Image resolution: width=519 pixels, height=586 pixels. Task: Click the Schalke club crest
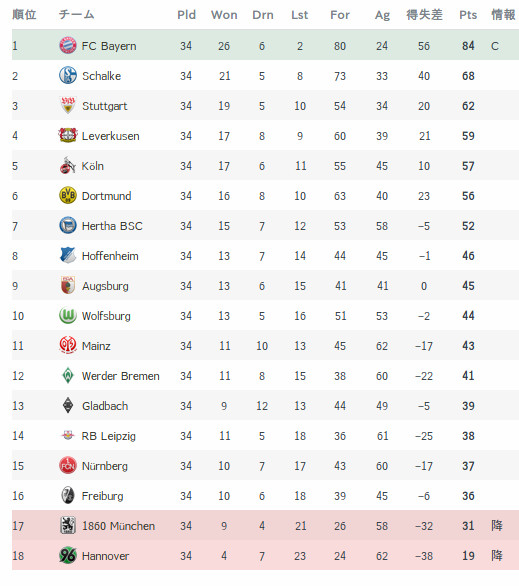68,75
